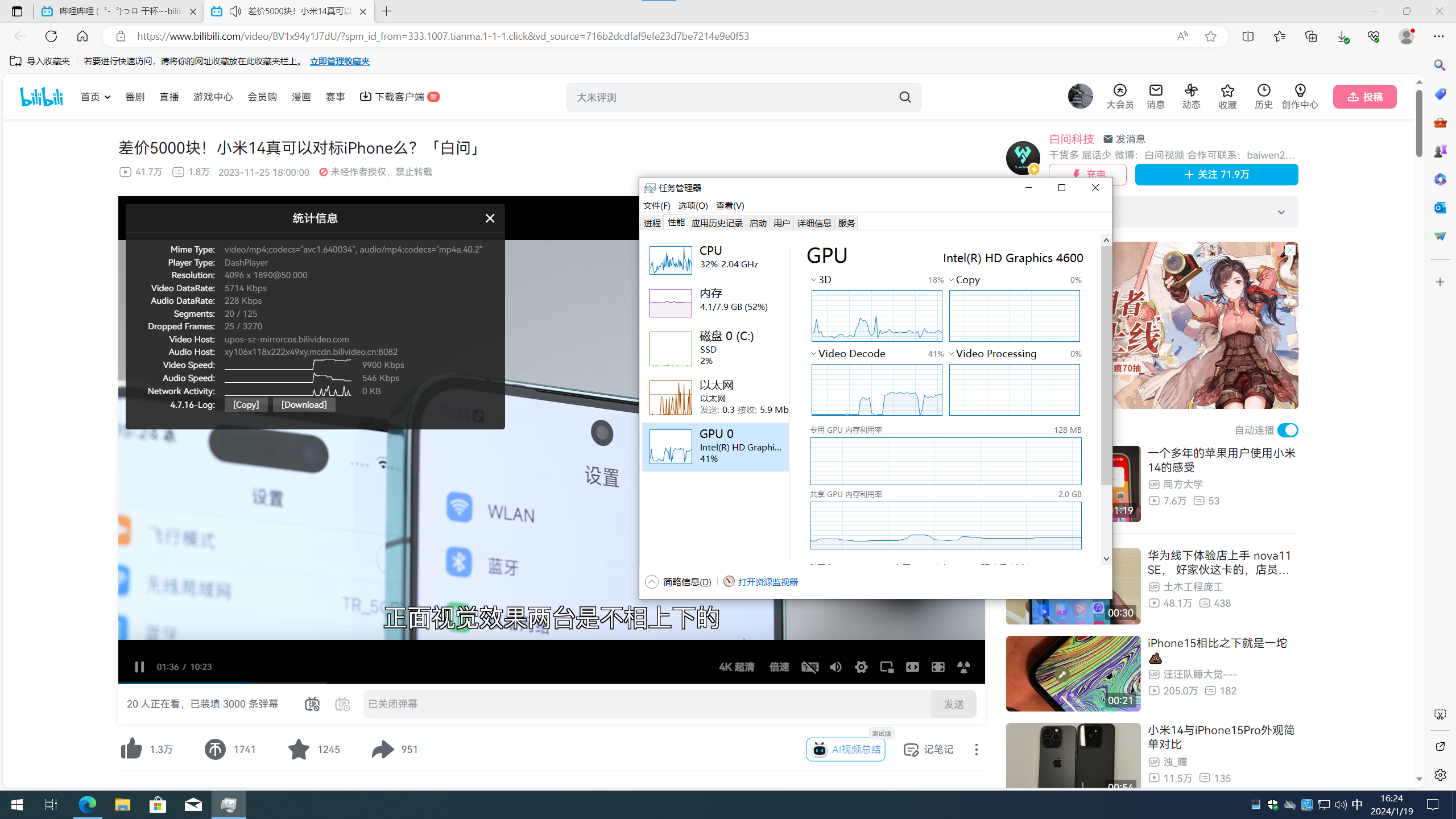Screen dimensions: 1456x819
Task: Click the 已关闭弹幕 input field
Action: point(647,704)
